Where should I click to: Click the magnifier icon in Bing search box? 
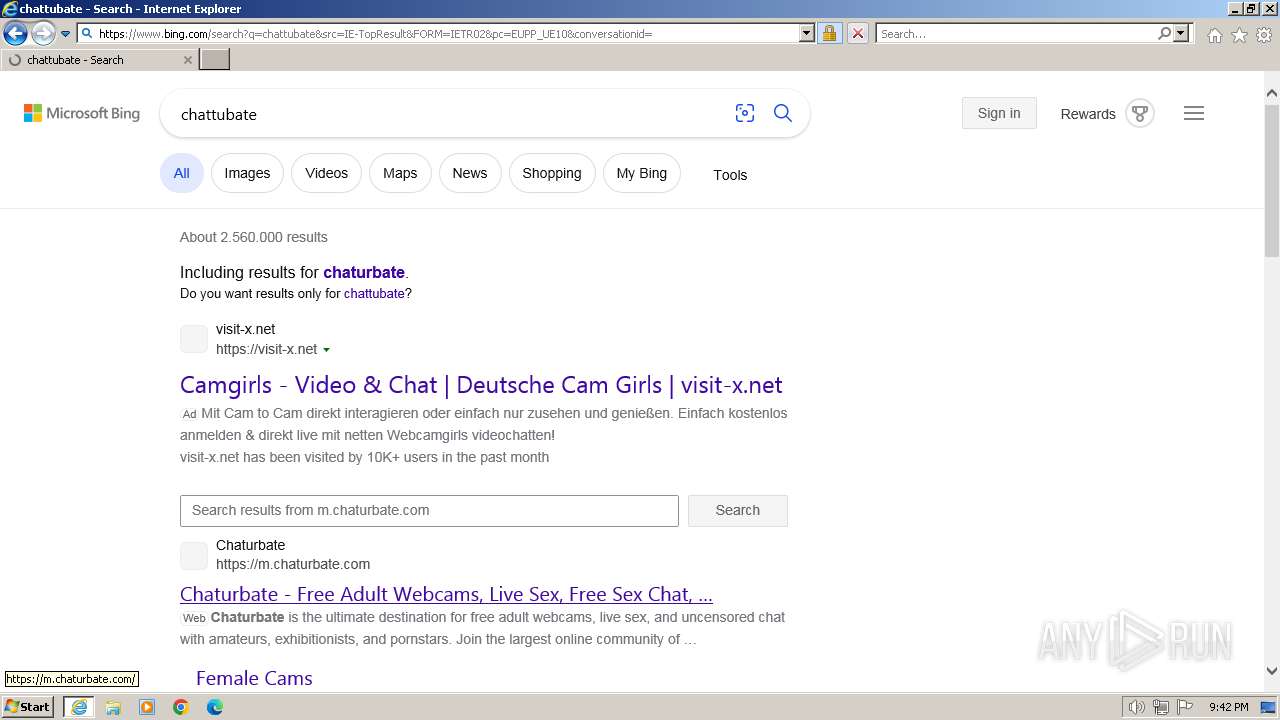(x=783, y=113)
